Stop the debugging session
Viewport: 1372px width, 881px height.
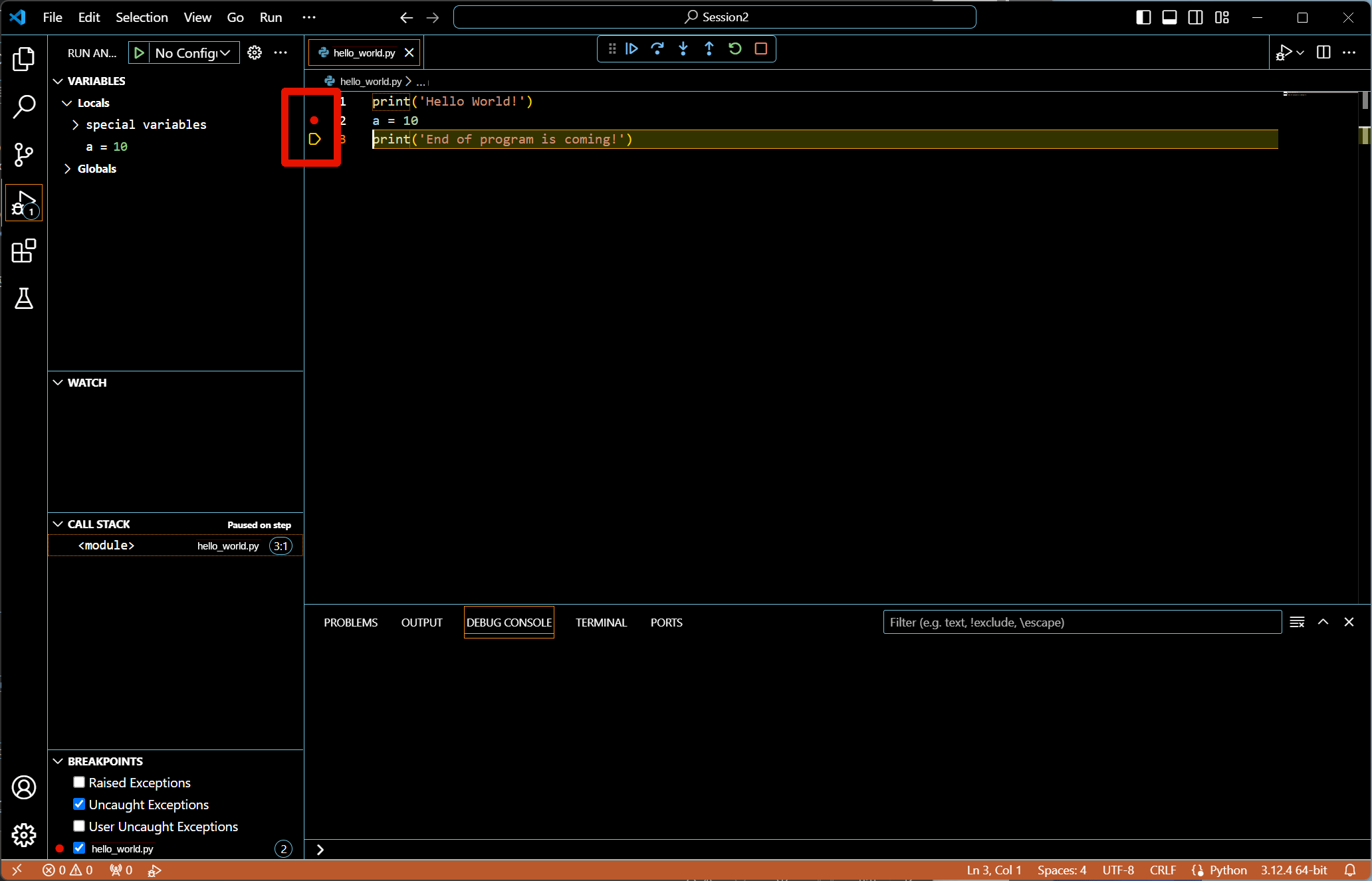[761, 49]
